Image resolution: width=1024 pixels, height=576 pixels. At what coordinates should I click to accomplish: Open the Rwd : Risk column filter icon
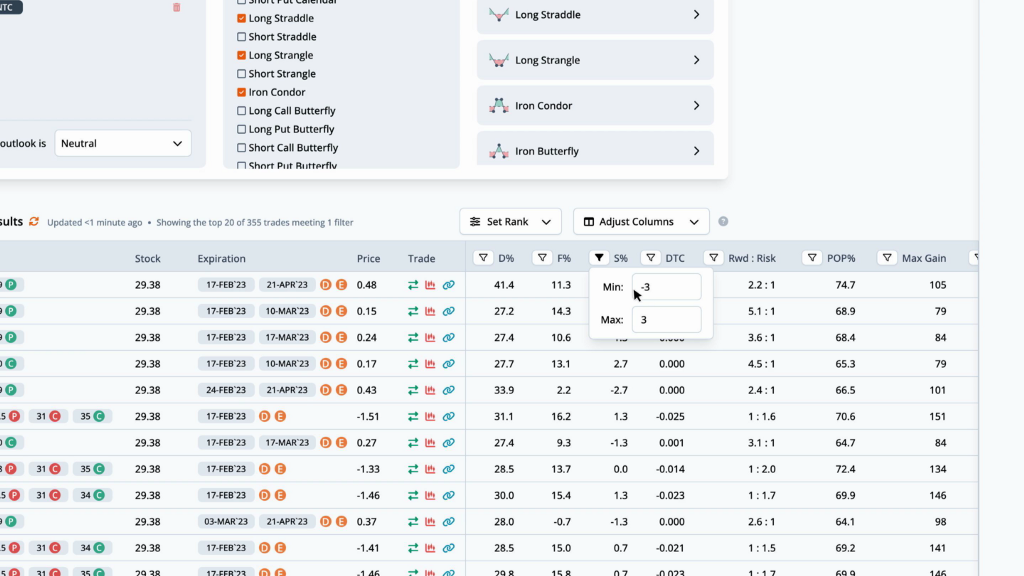point(714,258)
